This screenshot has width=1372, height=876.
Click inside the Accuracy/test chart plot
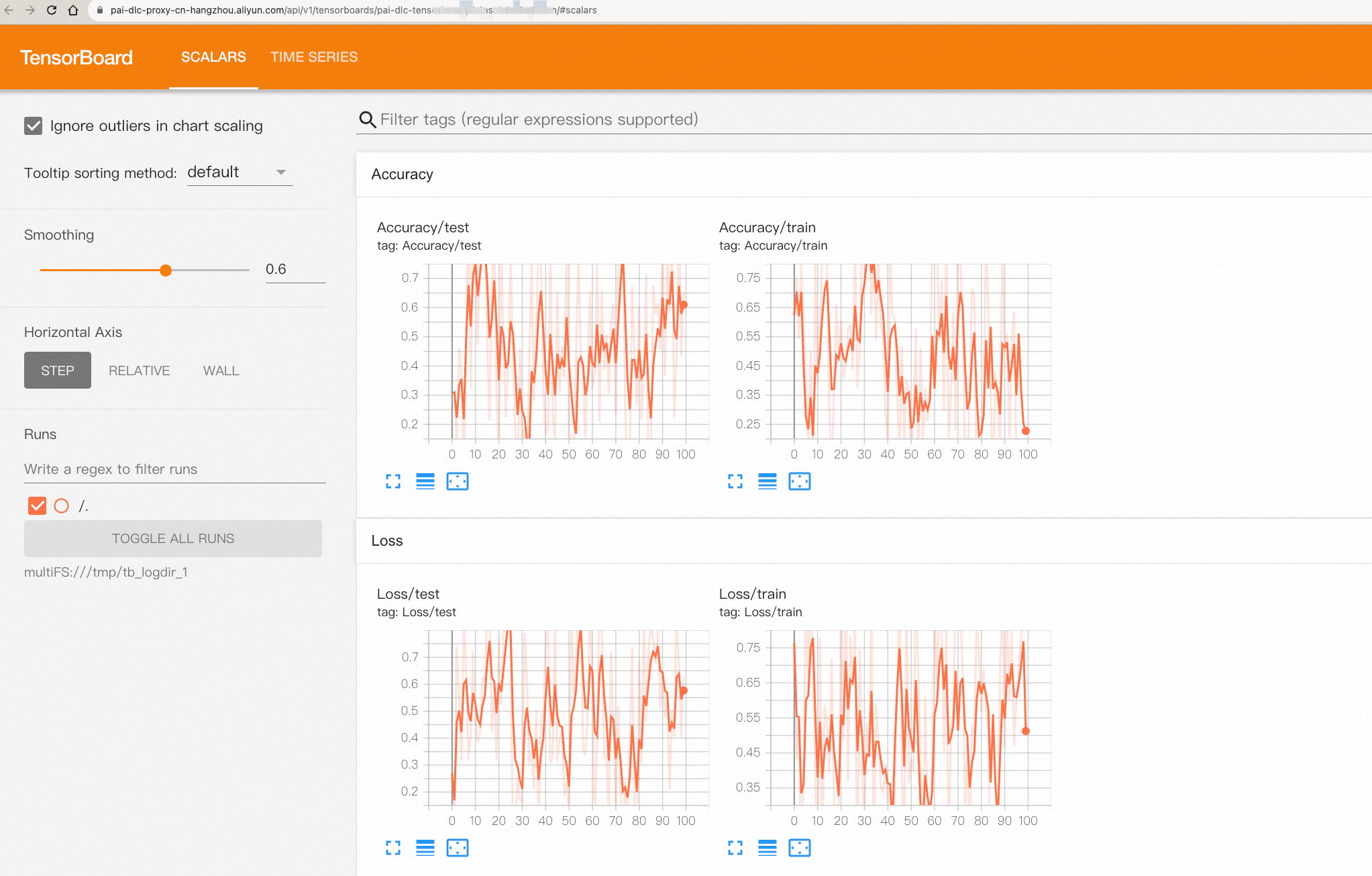(569, 351)
